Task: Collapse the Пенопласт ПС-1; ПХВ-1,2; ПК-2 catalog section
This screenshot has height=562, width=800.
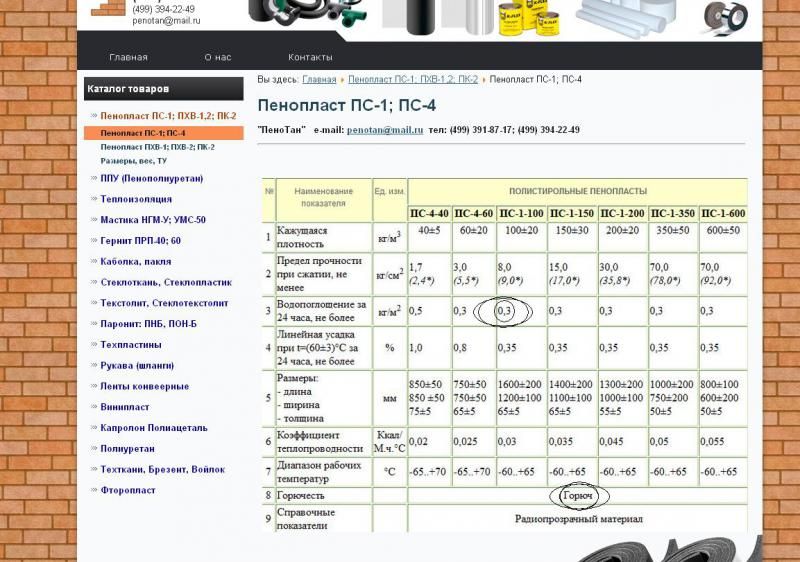Action: click(168, 116)
